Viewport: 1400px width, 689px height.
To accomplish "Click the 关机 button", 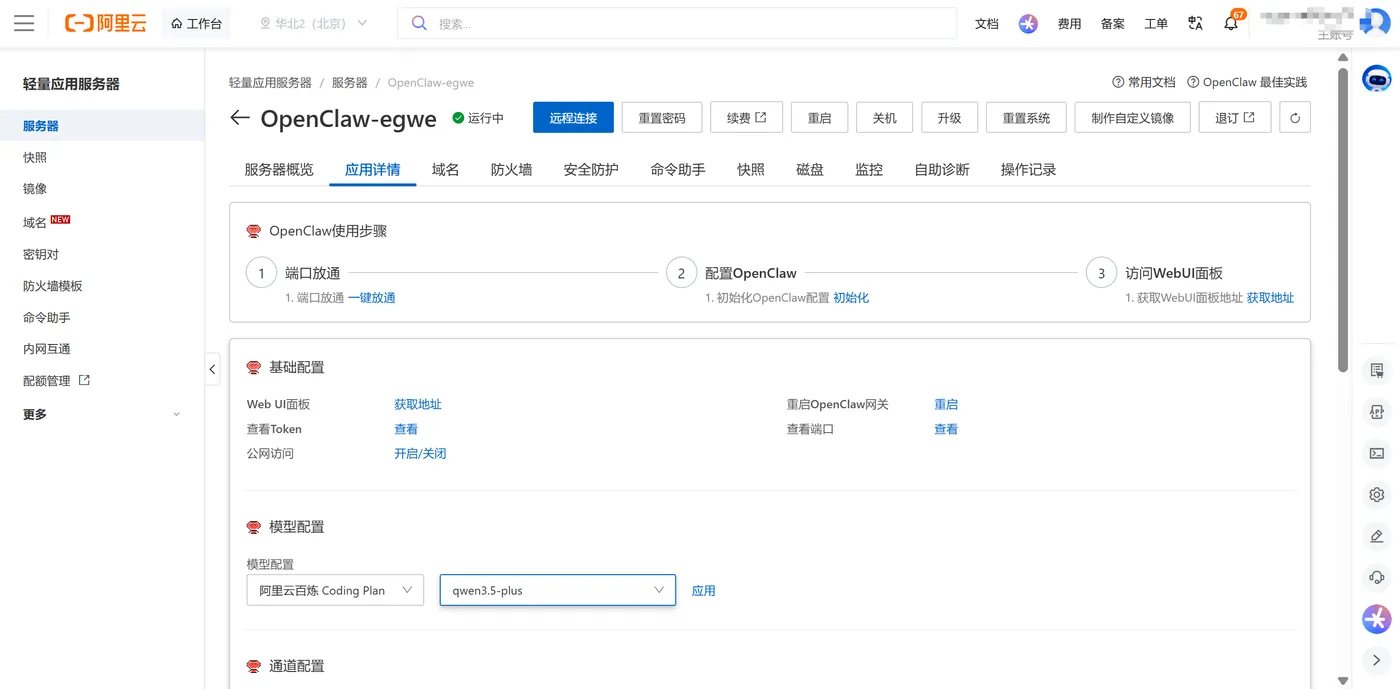I will click(884, 118).
